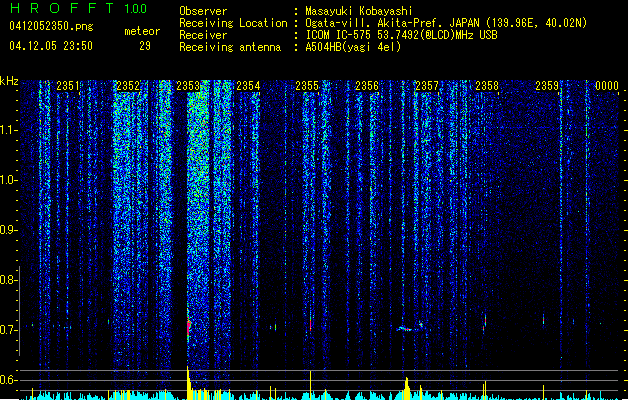Screen dimensions: 629x400
Task: Click the meteor count value 29
Action: (145, 46)
